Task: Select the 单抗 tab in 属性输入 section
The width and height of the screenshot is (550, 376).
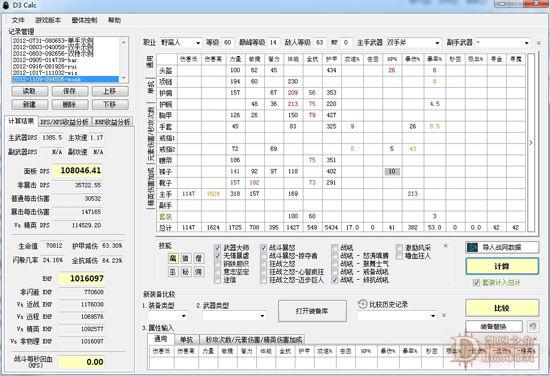Action: [x=186, y=339]
